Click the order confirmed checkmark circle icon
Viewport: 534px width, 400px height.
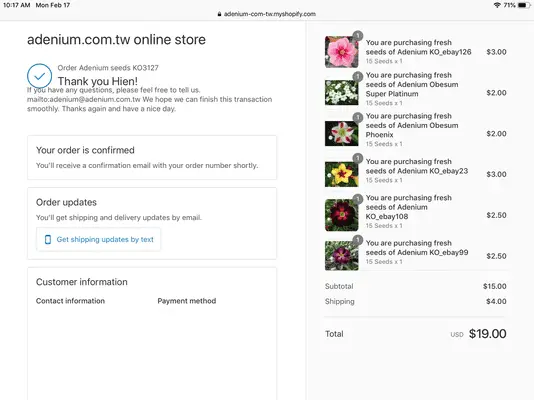click(40, 76)
